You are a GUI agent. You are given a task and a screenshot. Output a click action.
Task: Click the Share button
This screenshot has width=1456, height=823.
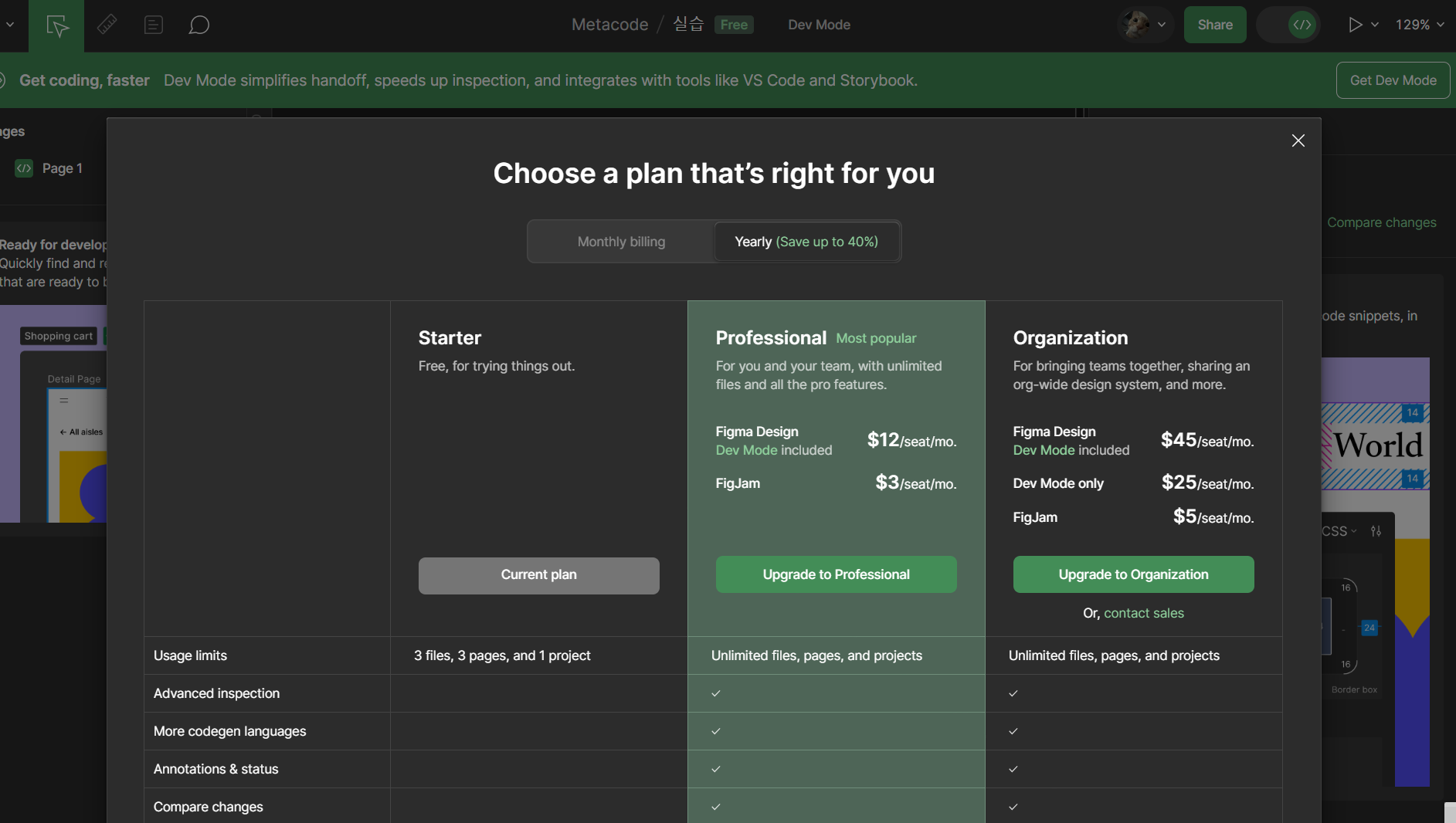1214,25
